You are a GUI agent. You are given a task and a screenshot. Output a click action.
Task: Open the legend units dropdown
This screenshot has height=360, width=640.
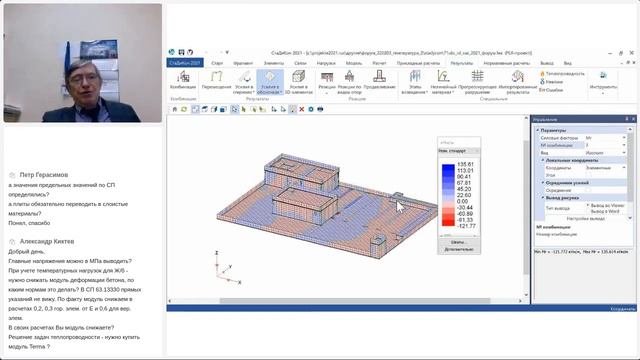[459, 151]
